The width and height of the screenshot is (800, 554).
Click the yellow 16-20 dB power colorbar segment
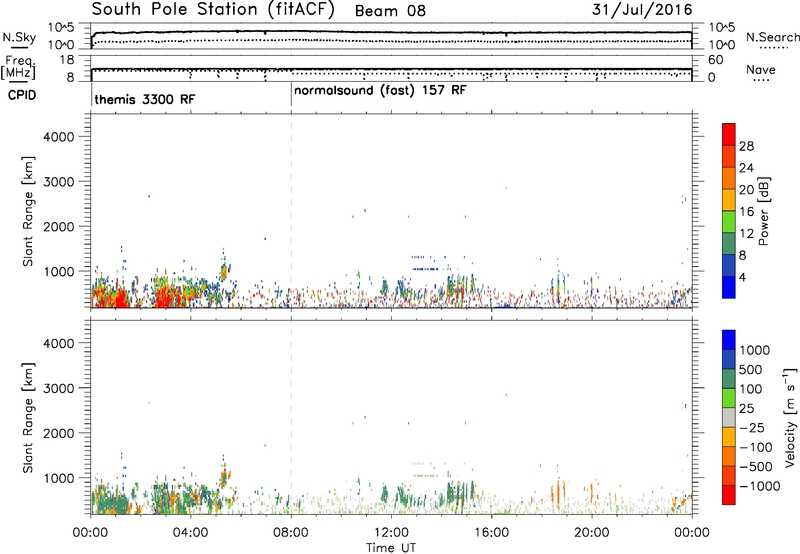[x=729, y=200]
